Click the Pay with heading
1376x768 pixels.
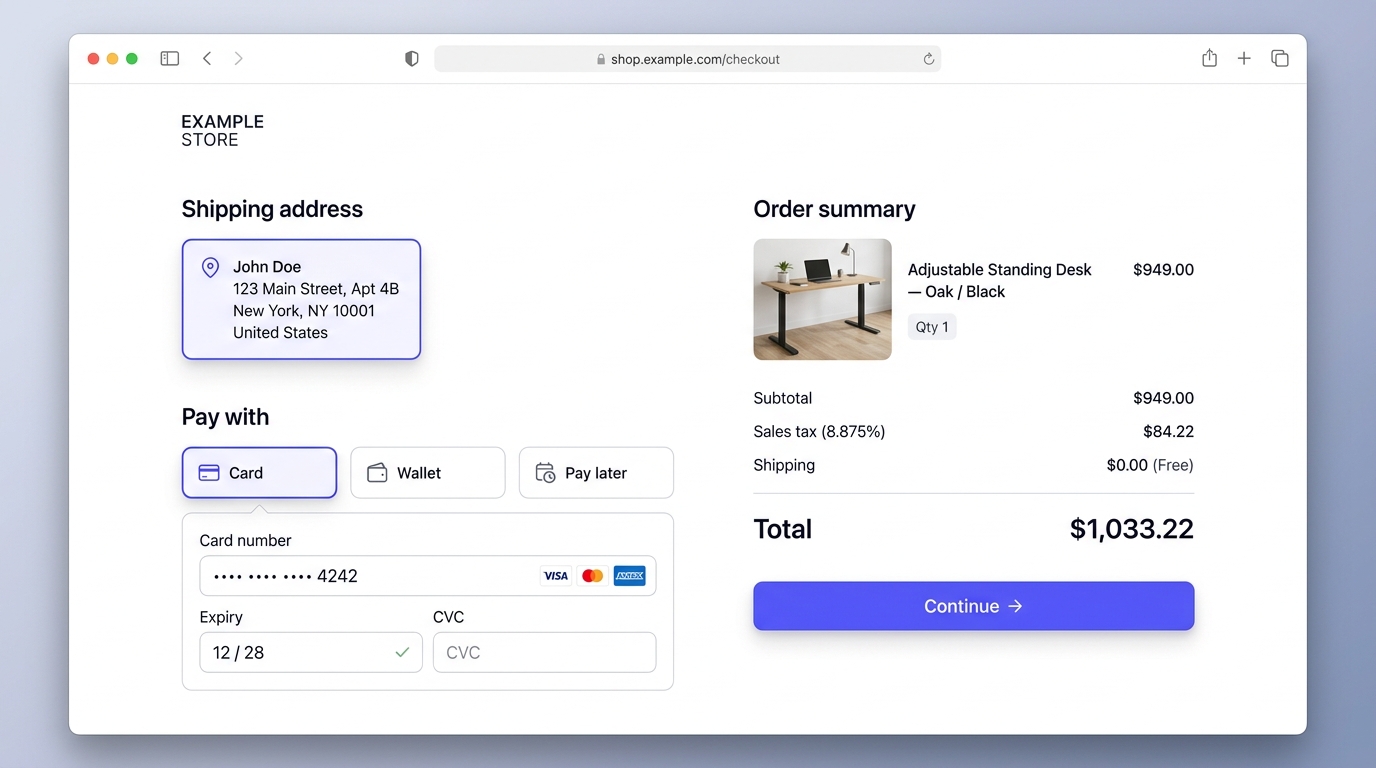(225, 417)
